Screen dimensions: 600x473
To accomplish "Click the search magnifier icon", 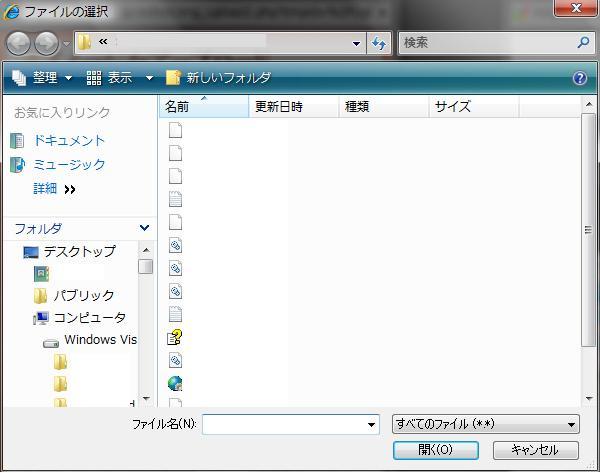I will [x=584, y=43].
